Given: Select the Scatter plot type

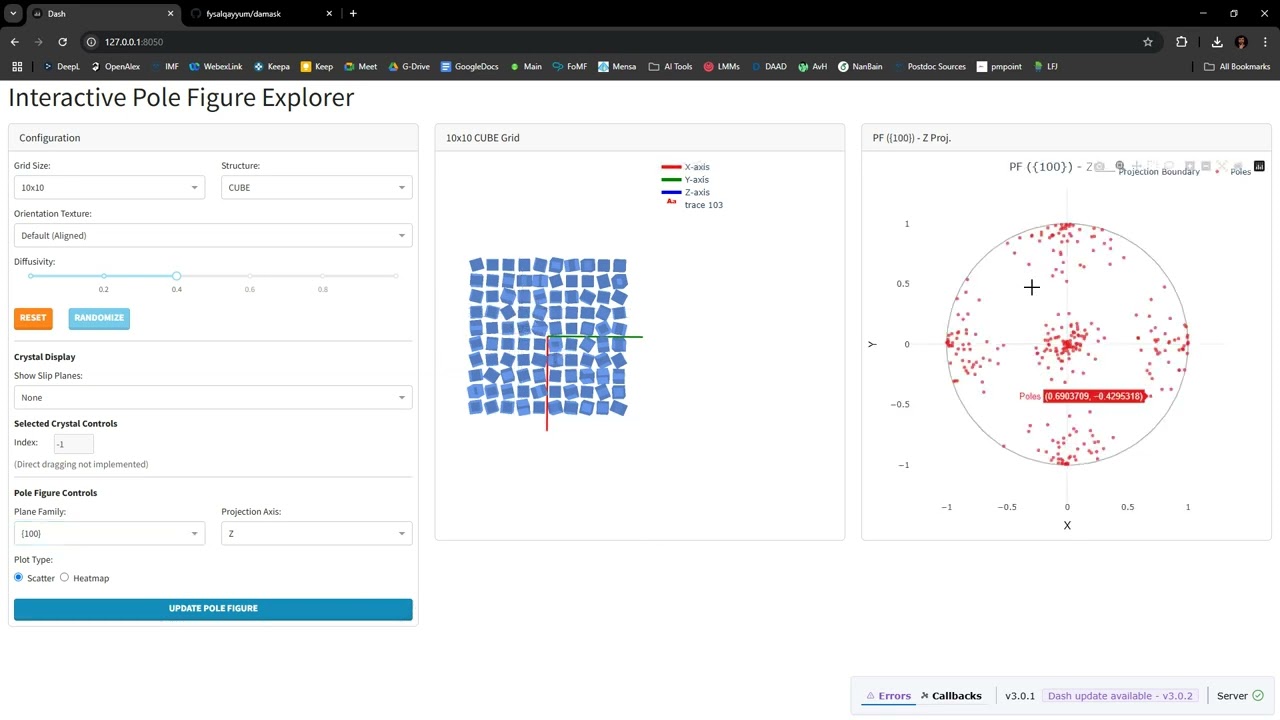Looking at the screenshot, I should (18, 578).
